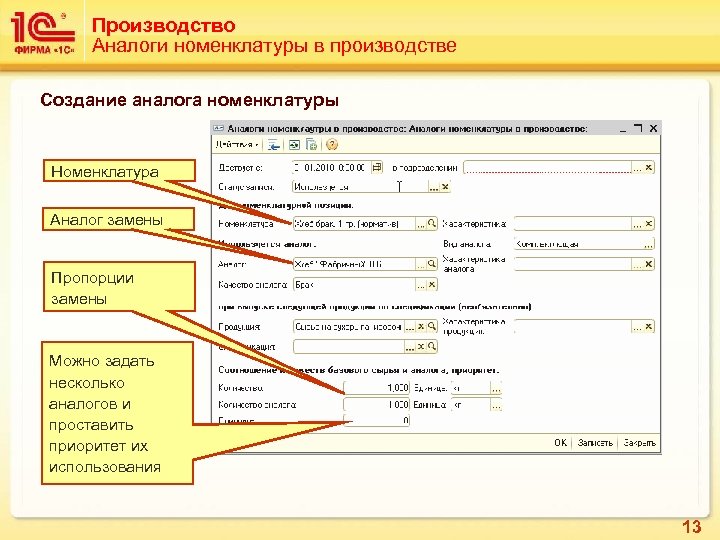The image size is (720, 540).
Task: Click the Количество value field
Action: click(x=377, y=388)
